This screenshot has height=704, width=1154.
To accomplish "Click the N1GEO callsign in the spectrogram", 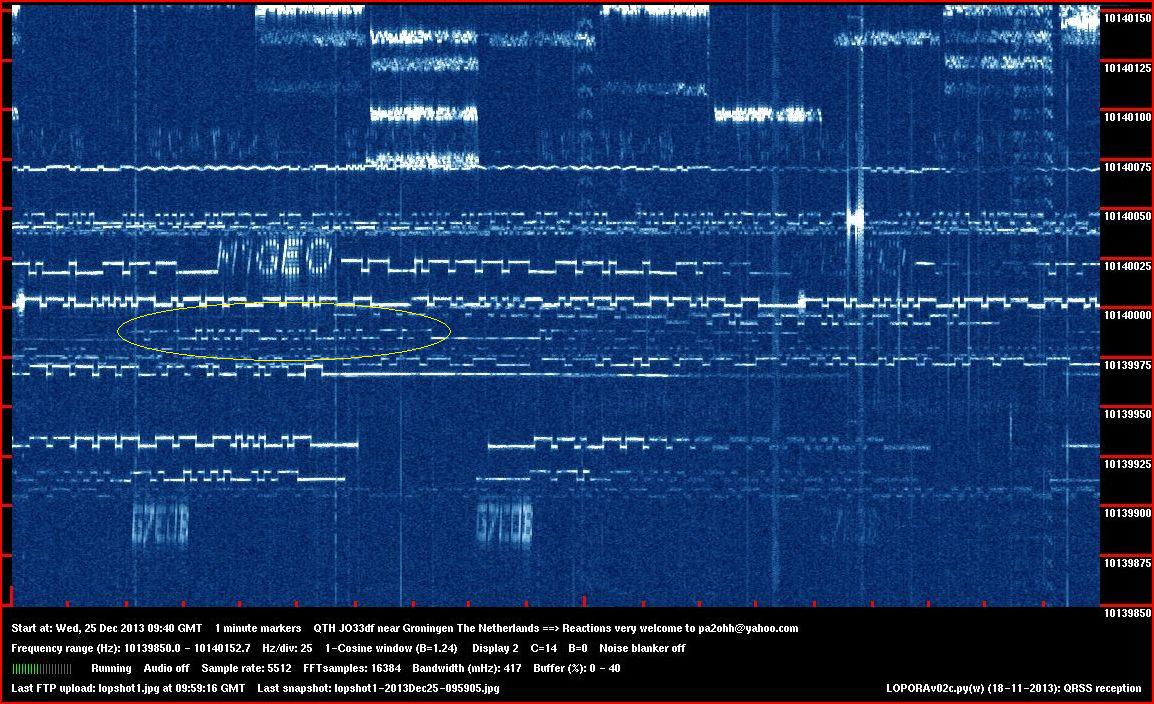I will (x=275, y=259).
